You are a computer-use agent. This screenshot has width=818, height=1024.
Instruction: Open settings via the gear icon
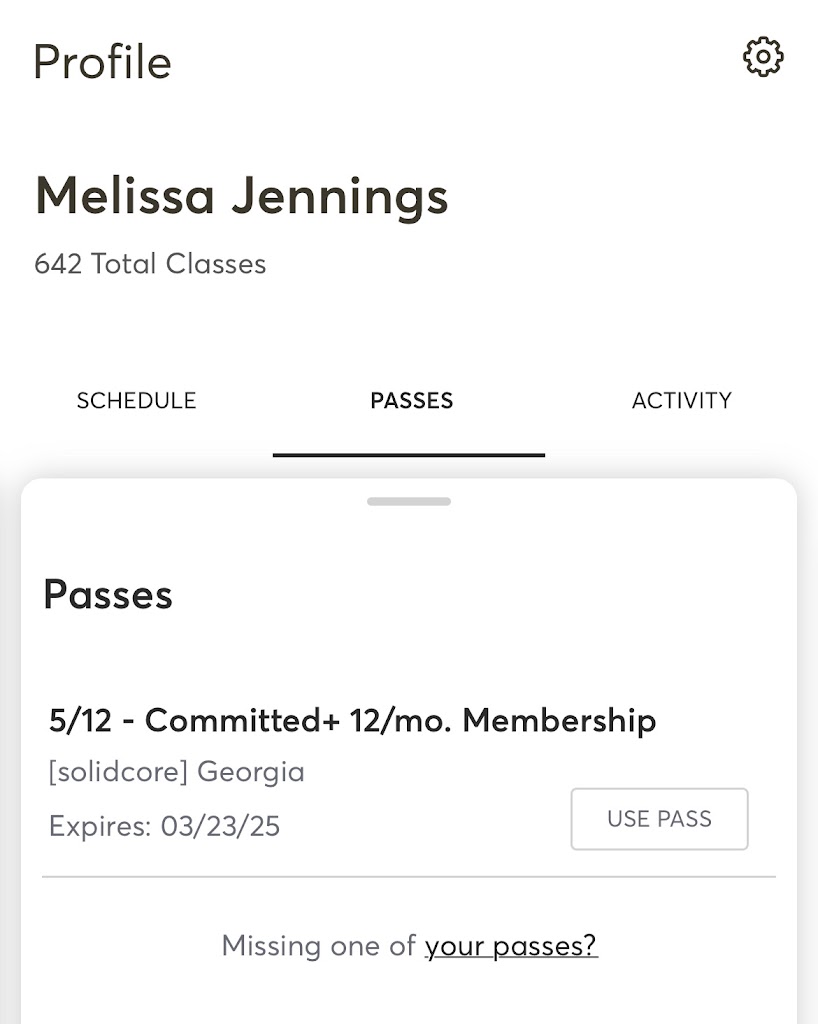pyautogui.click(x=763, y=57)
